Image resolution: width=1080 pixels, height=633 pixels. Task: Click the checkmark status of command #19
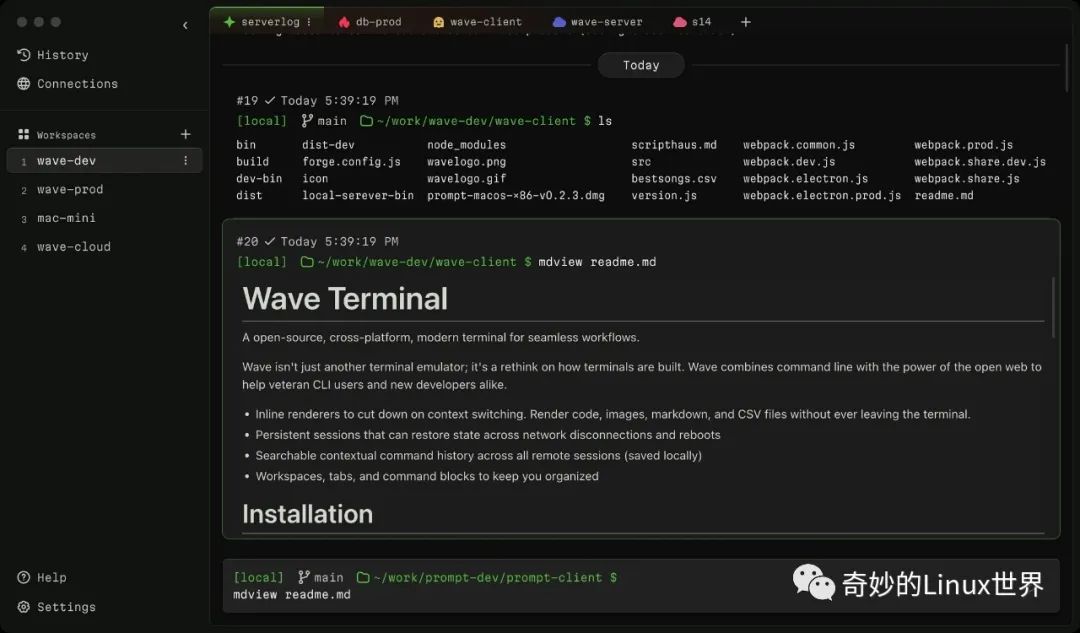click(x=269, y=101)
